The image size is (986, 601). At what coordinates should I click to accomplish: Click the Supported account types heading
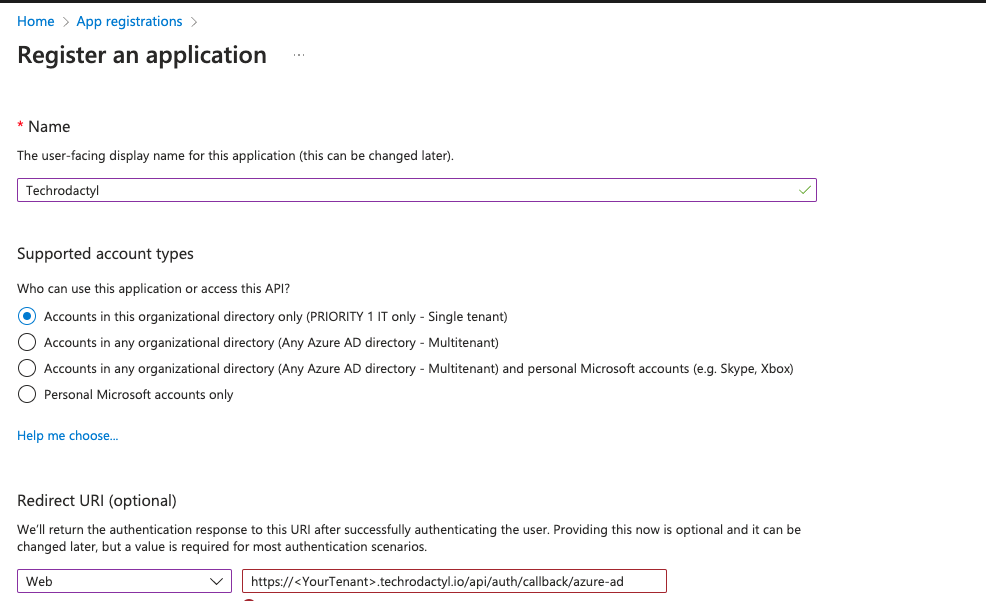[x=104, y=254]
